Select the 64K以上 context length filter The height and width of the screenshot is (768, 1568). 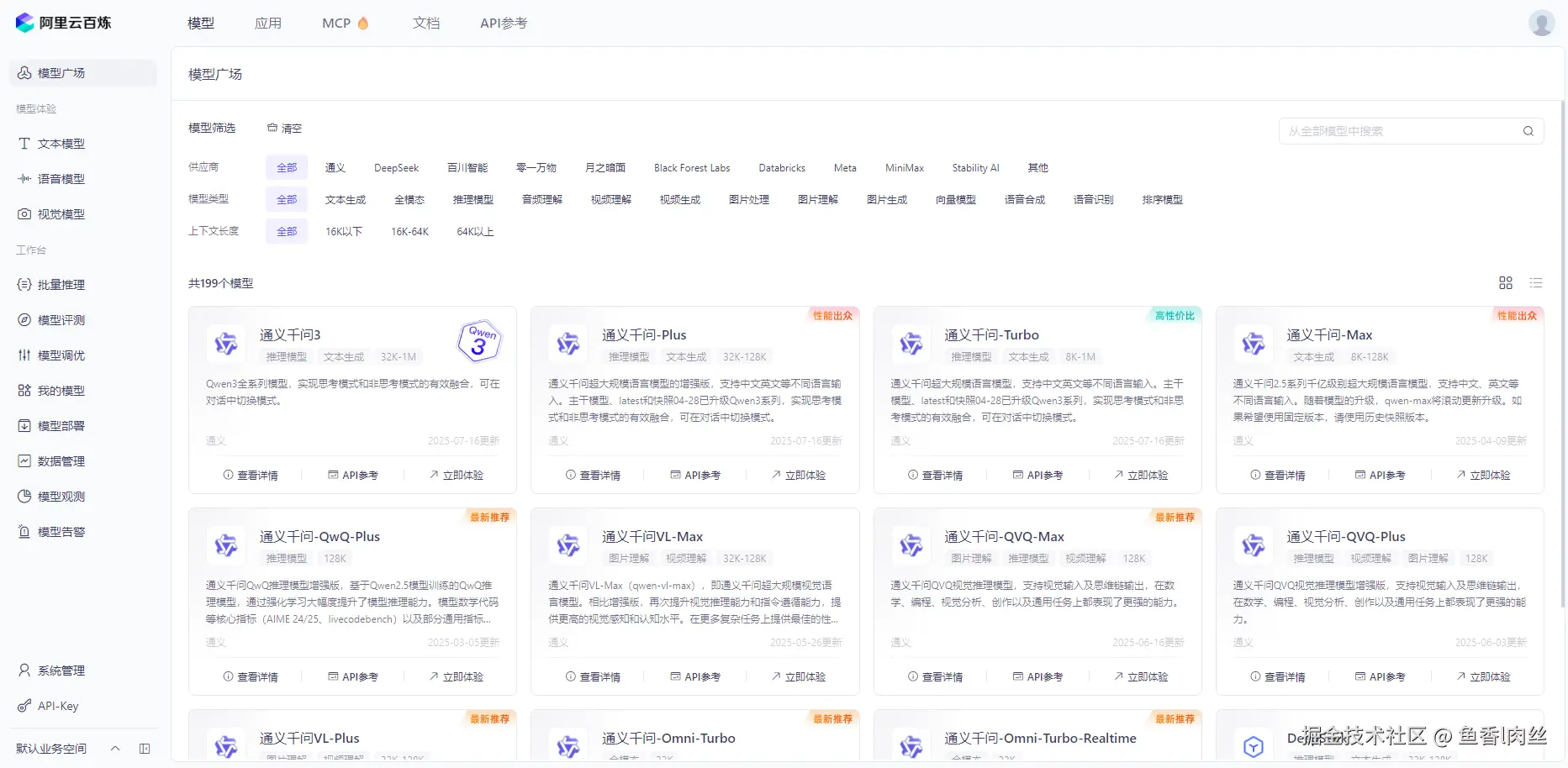[473, 231]
